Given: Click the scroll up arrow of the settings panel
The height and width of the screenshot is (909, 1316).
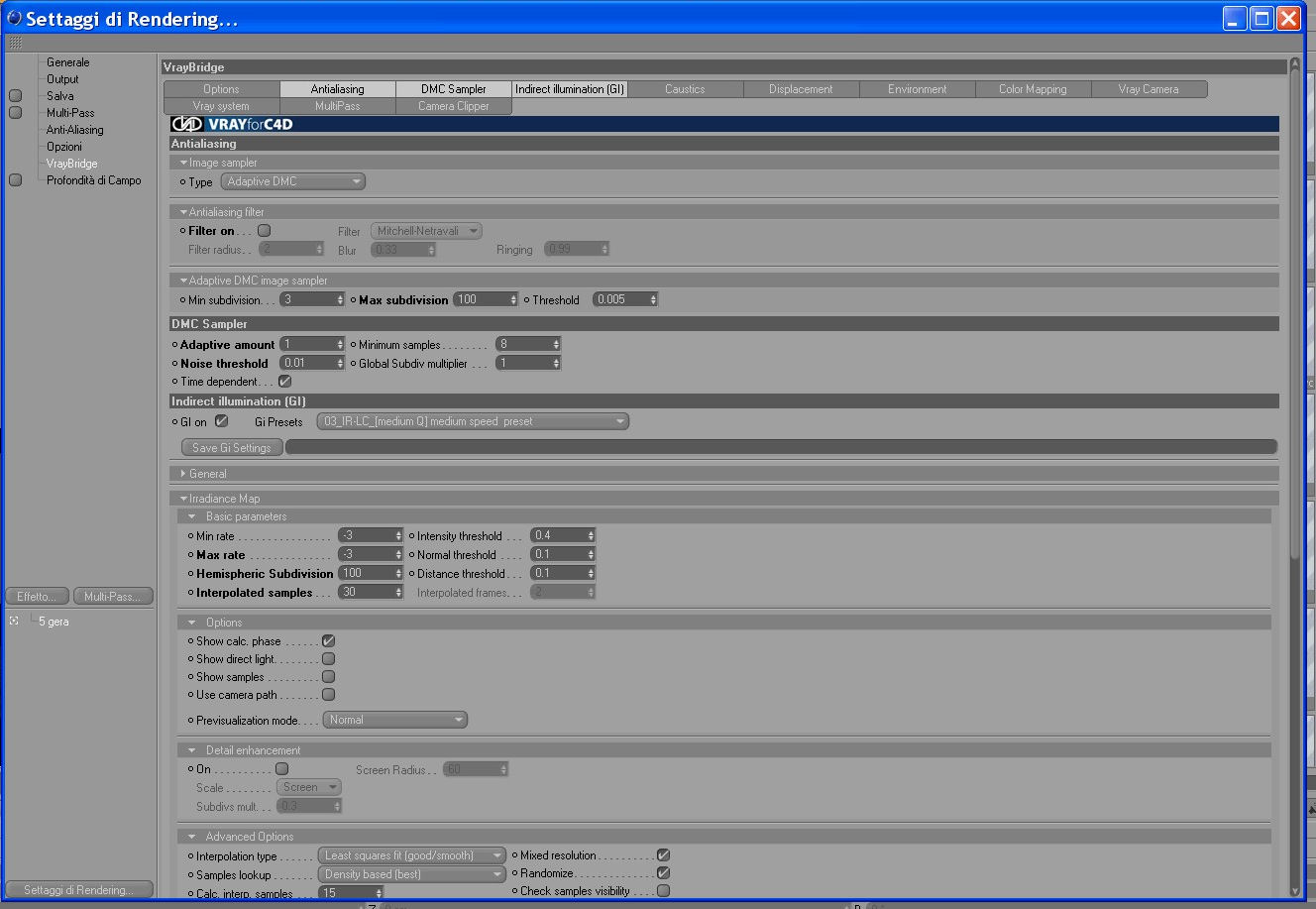Looking at the screenshot, I should click(x=1295, y=65).
